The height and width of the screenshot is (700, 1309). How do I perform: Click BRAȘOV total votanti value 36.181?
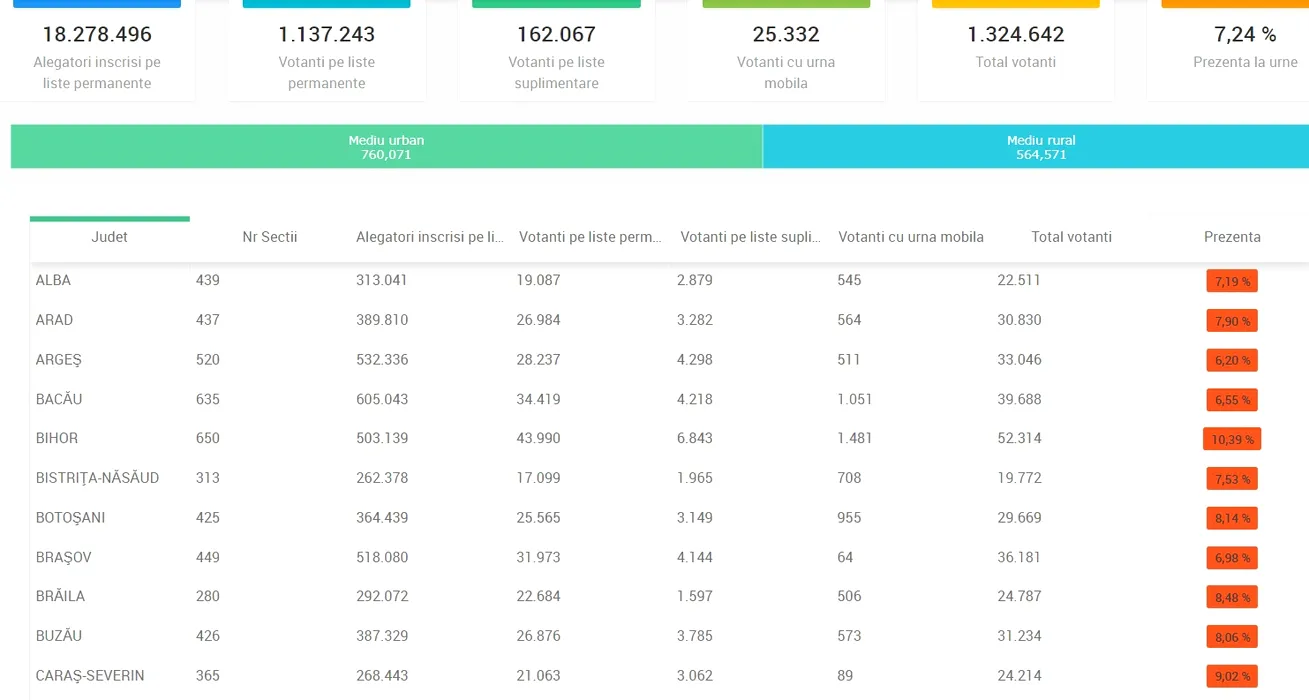pyautogui.click(x=1019, y=557)
